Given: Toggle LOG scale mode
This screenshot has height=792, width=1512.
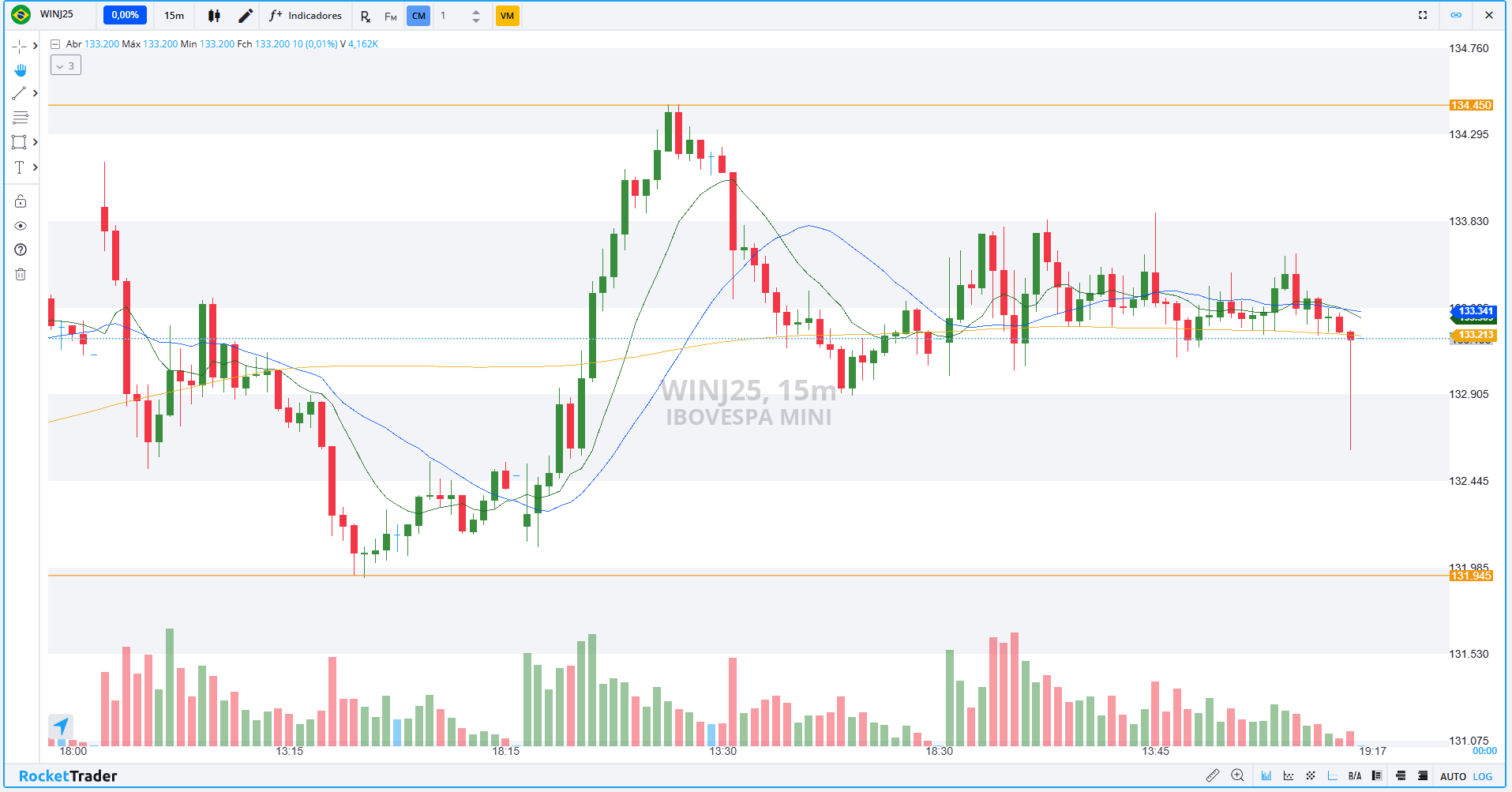Looking at the screenshot, I should [1483, 776].
